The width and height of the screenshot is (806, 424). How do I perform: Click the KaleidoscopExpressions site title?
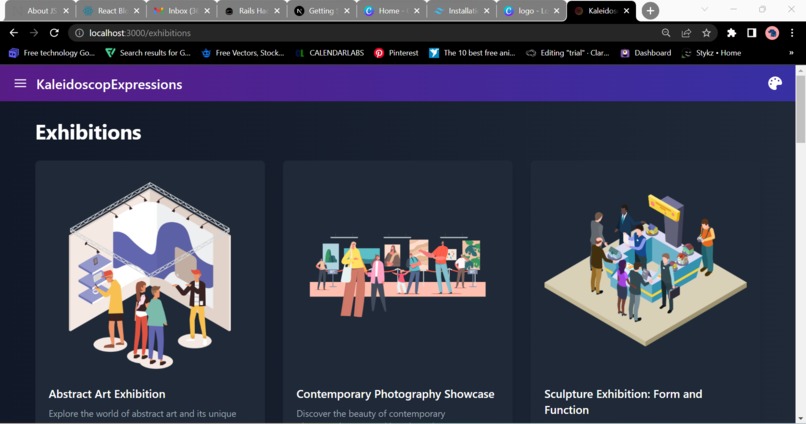coord(109,84)
